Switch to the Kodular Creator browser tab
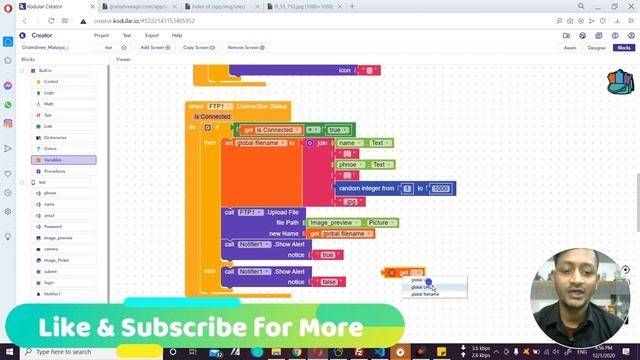This screenshot has width=640, height=360. (56, 7)
